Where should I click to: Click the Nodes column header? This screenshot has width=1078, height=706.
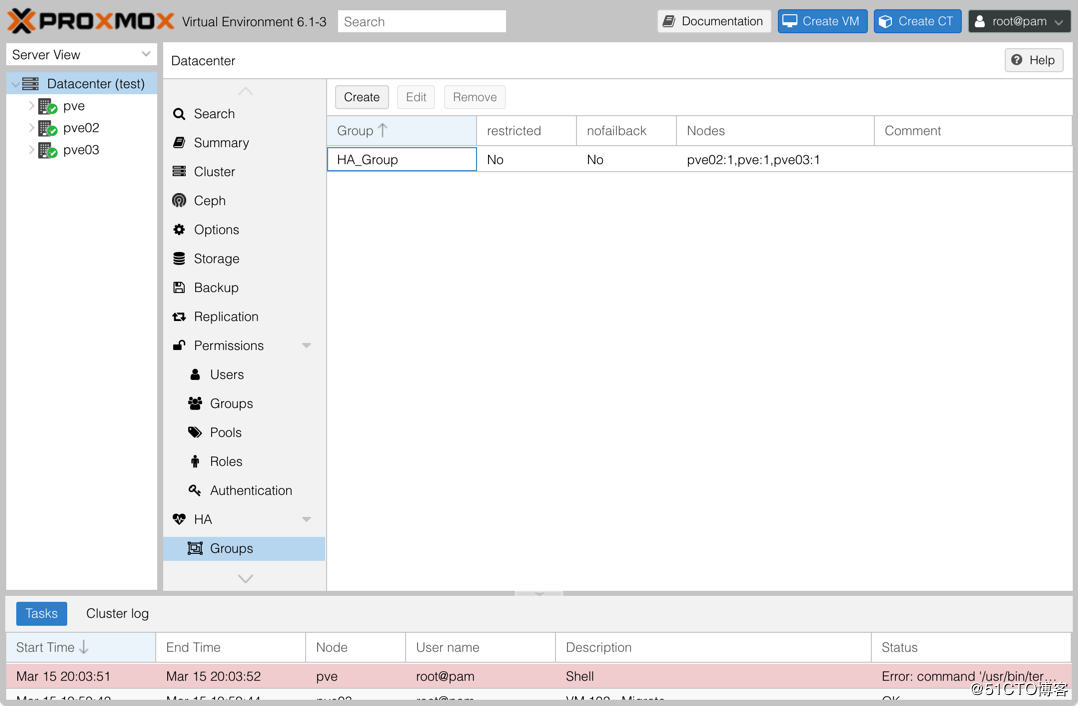click(x=776, y=131)
